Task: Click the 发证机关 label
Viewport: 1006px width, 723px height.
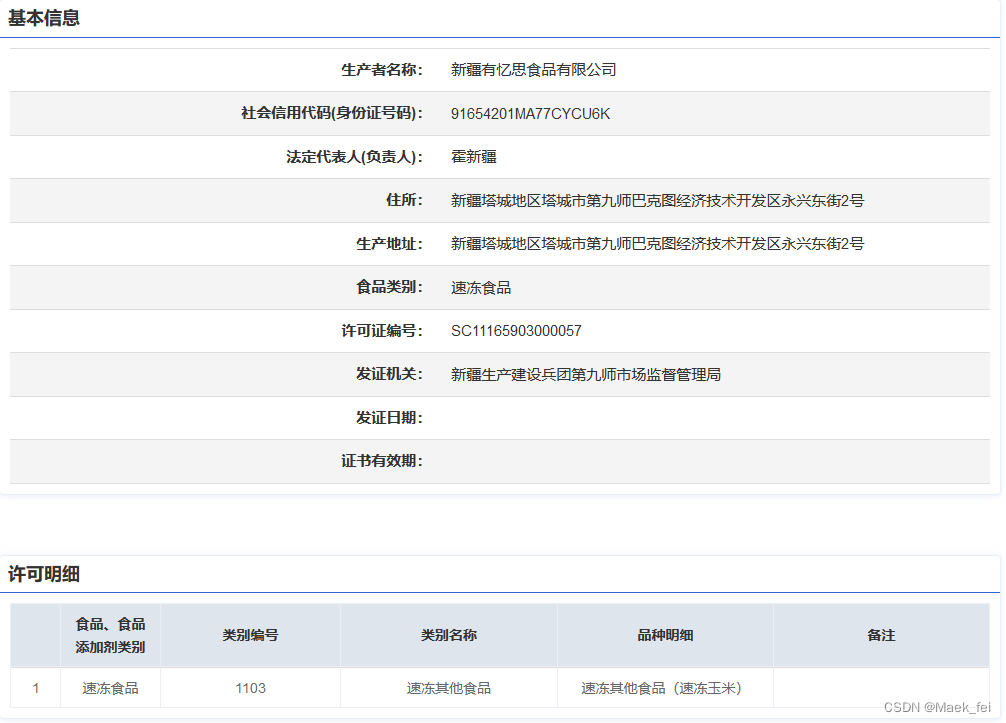Action: pos(389,375)
